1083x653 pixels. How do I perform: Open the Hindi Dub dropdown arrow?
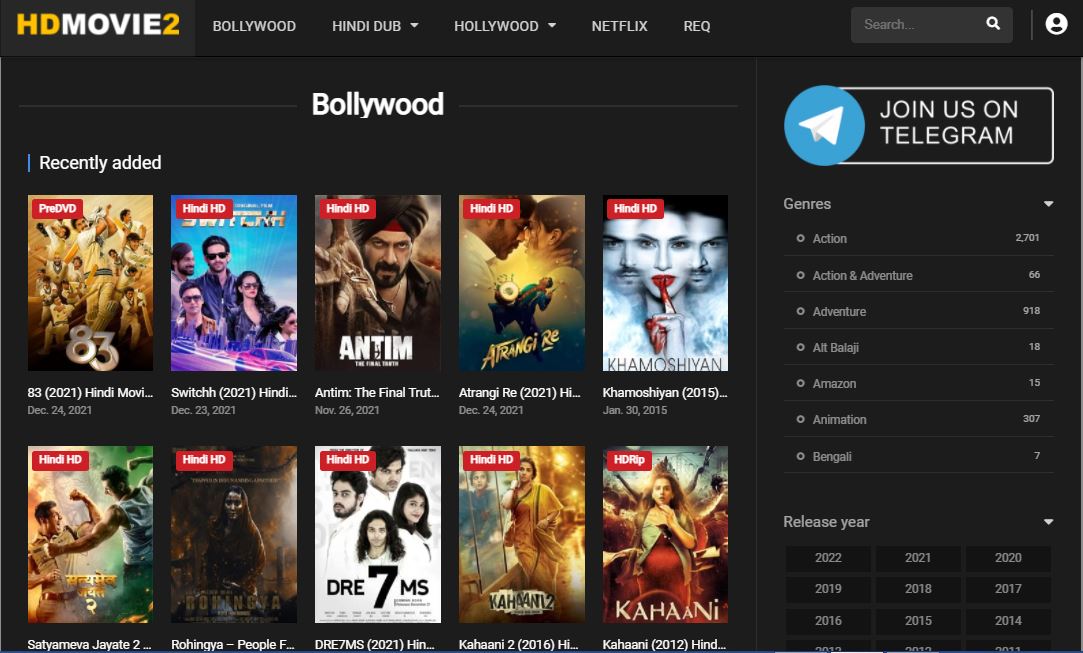click(414, 26)
